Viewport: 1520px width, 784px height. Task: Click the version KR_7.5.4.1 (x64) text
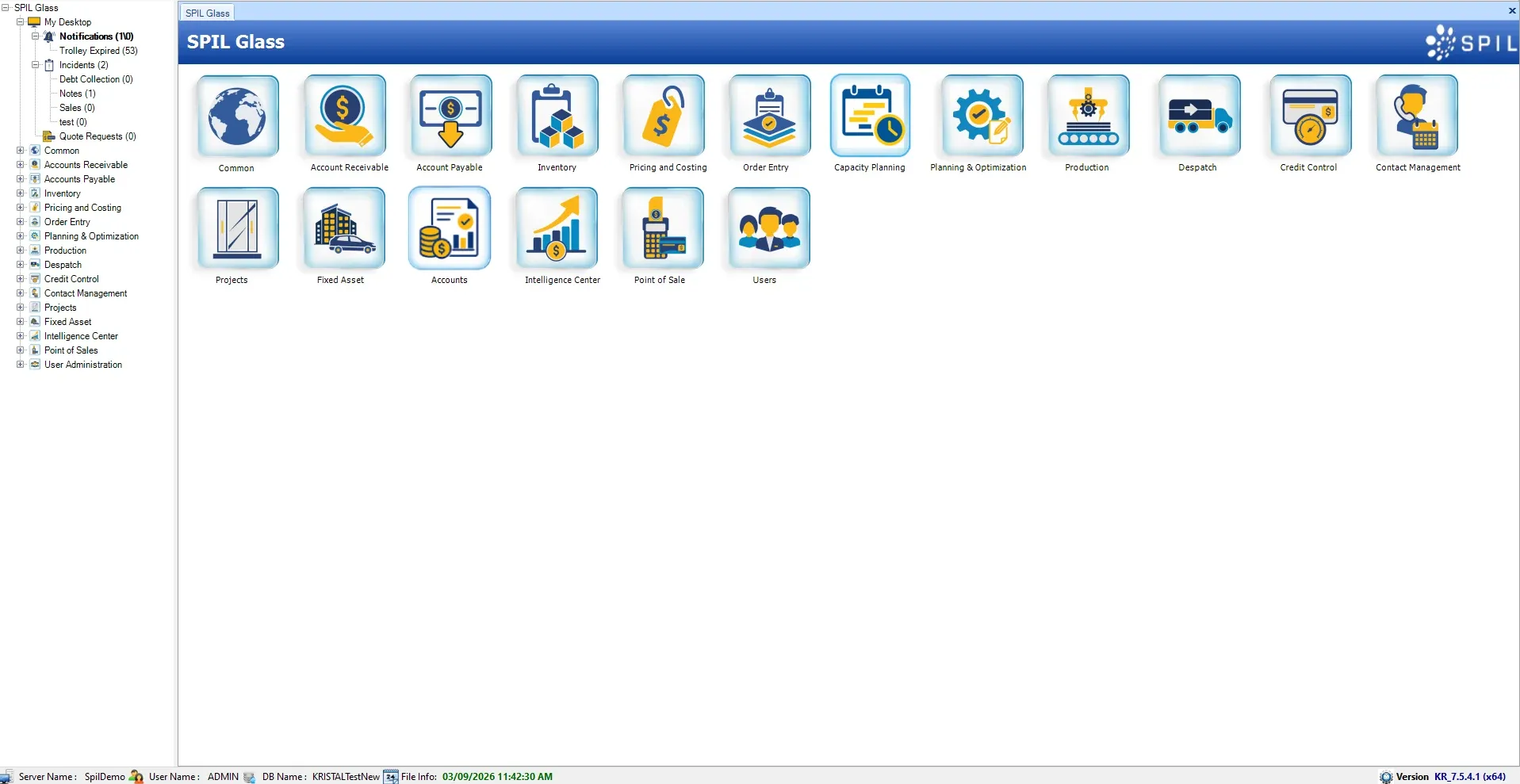point(1470,777)
